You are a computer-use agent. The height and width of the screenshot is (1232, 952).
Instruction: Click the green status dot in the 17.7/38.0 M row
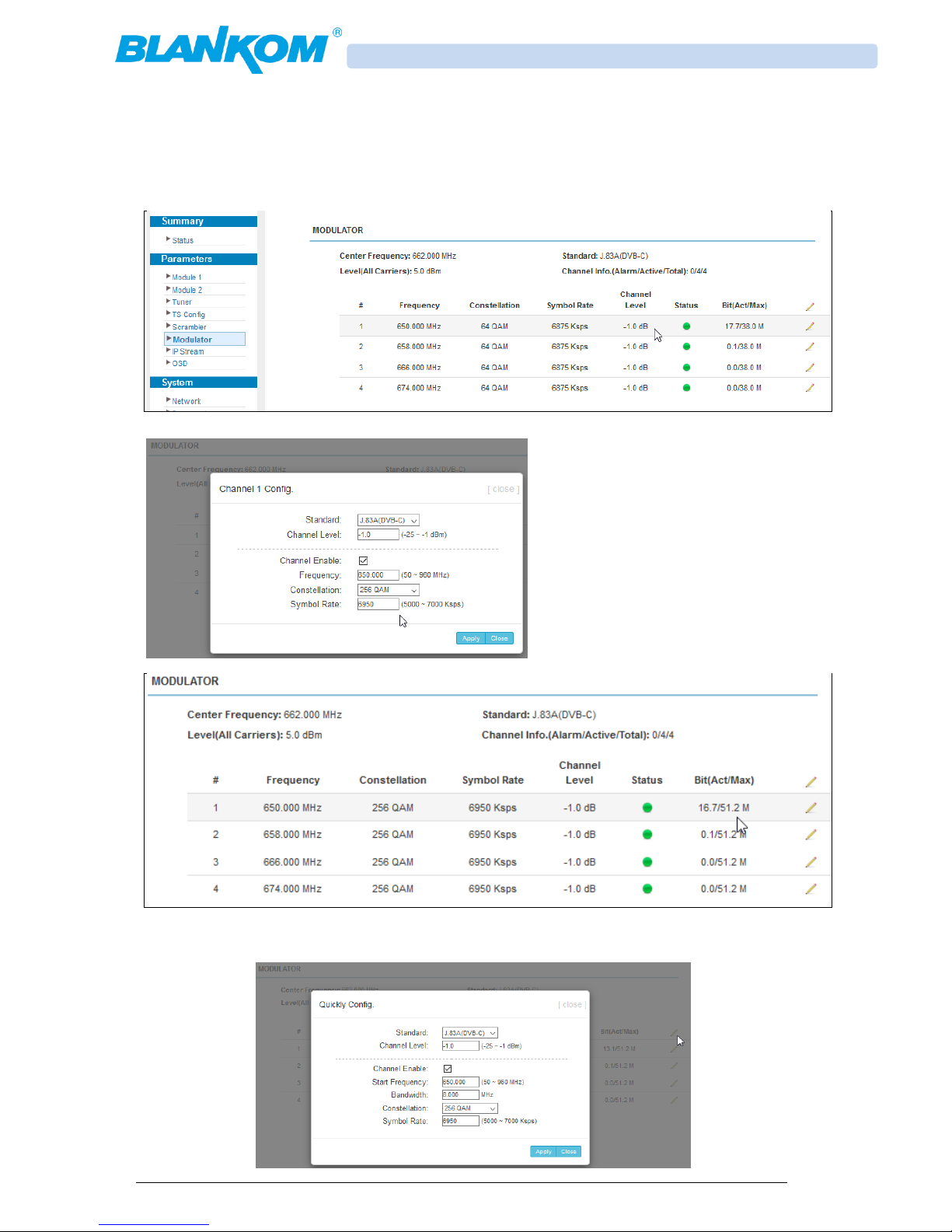point(686,326)
